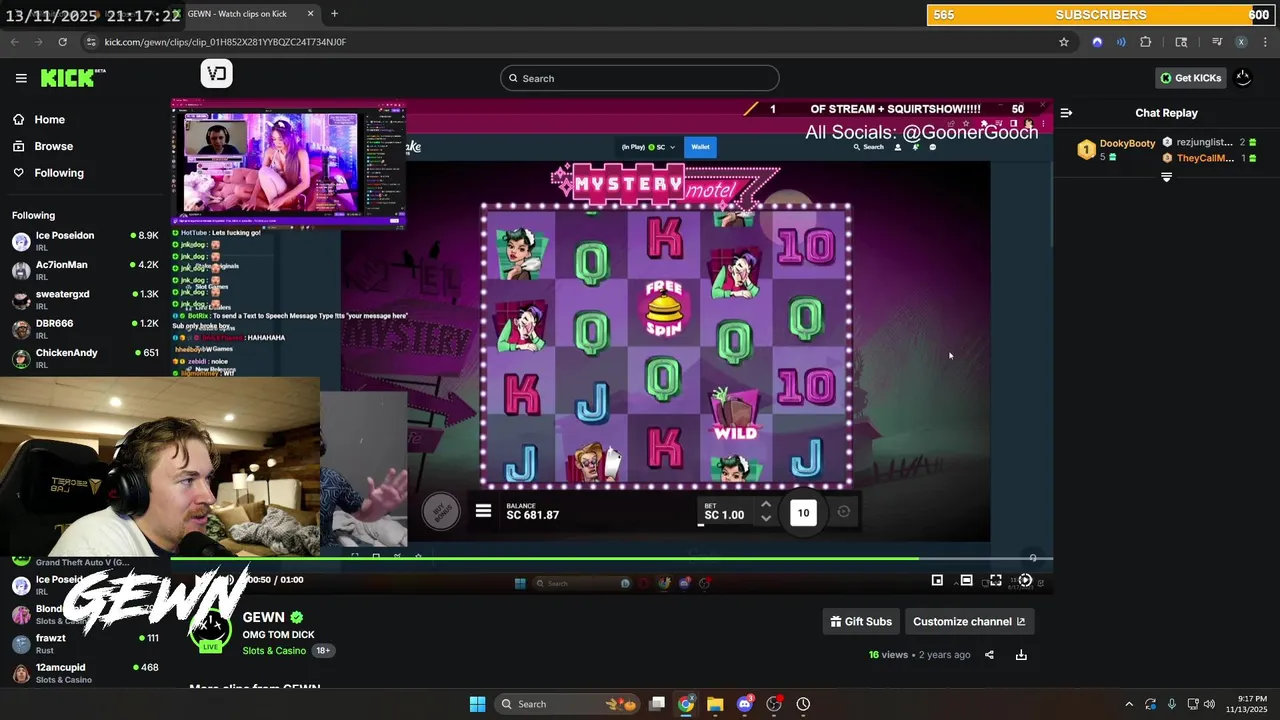Focus the Kick search field

click(640, 78)
